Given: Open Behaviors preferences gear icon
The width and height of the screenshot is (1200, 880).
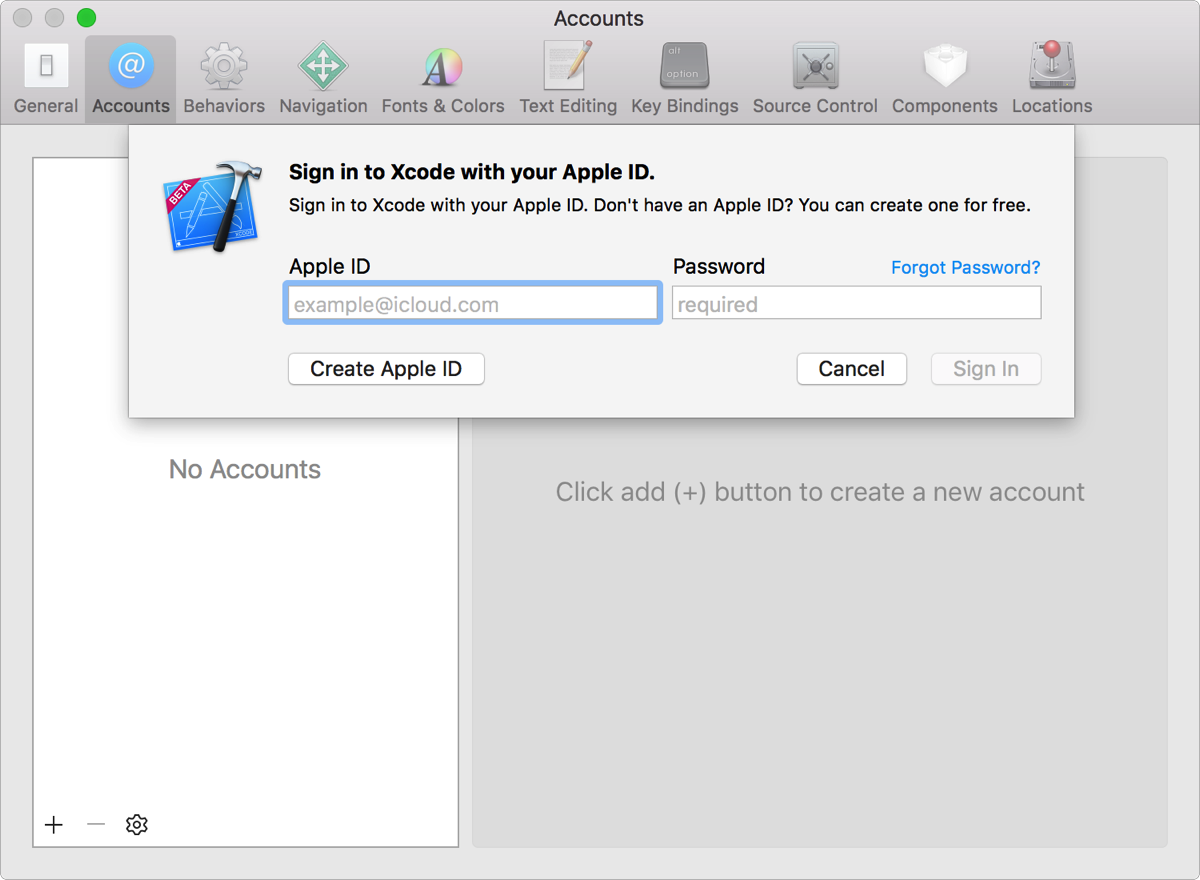Looking at the screenshot, I should [224, 79].
